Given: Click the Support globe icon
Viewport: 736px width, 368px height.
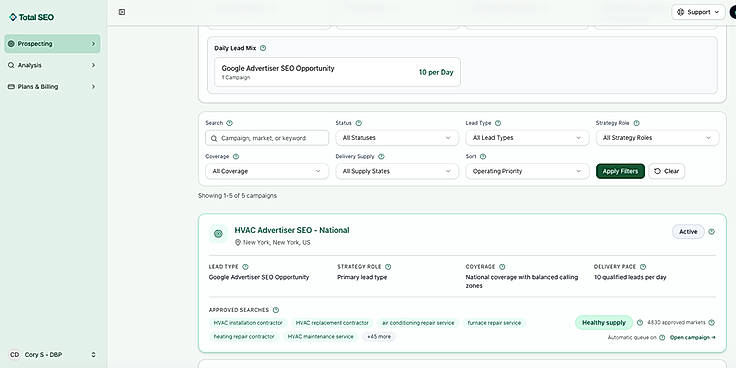Looking at the screenshot, I should (681, 12).
